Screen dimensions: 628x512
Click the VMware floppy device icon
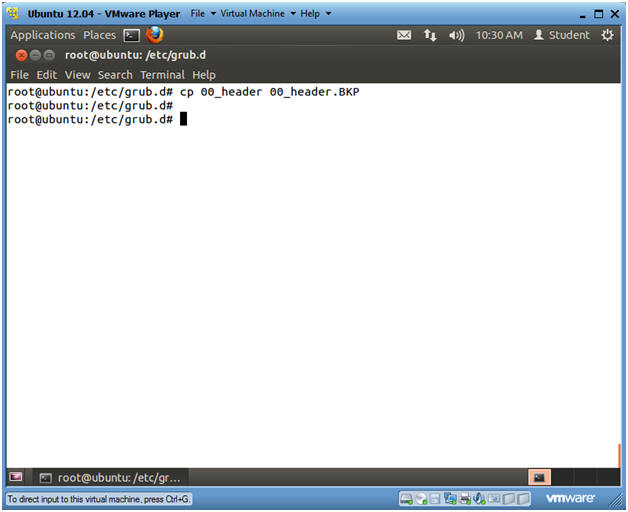435,499
